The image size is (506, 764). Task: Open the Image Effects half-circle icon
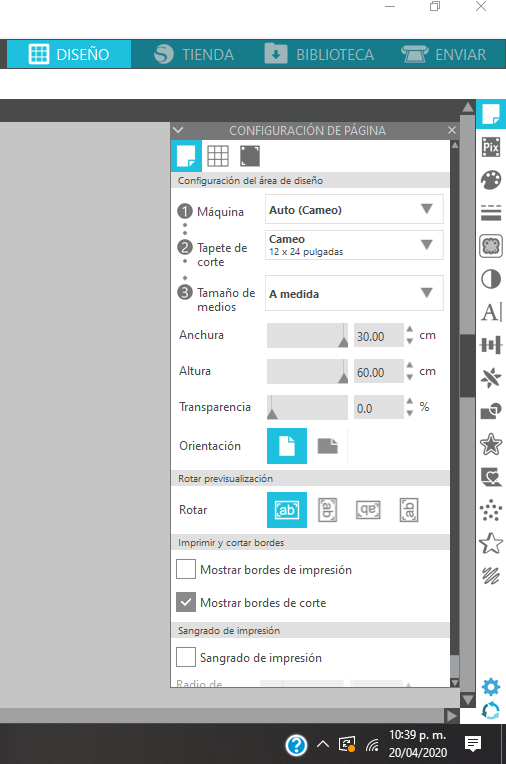(491, 279)
